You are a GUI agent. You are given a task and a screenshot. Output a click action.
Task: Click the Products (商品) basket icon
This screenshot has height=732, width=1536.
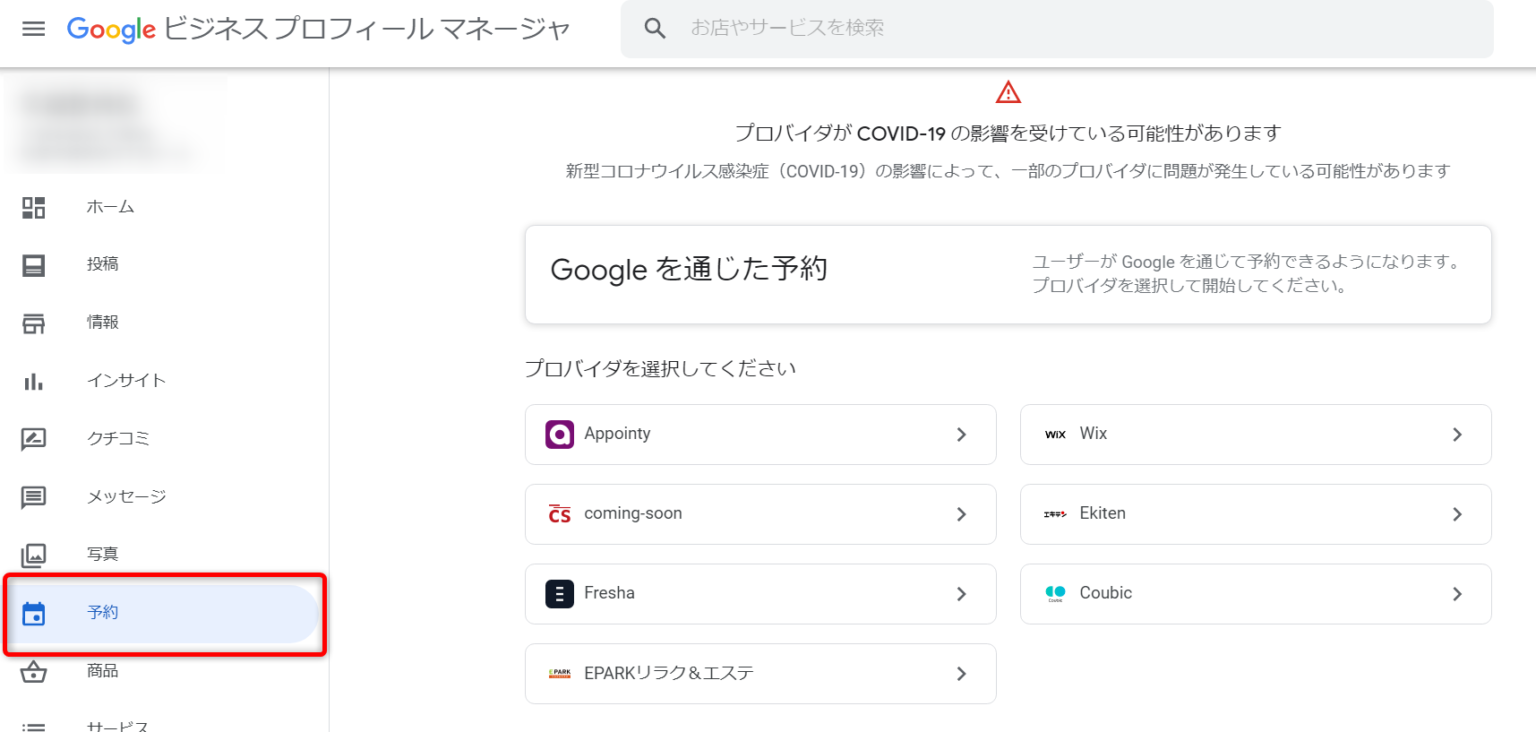pyautogui.click(x=34, y=671)
